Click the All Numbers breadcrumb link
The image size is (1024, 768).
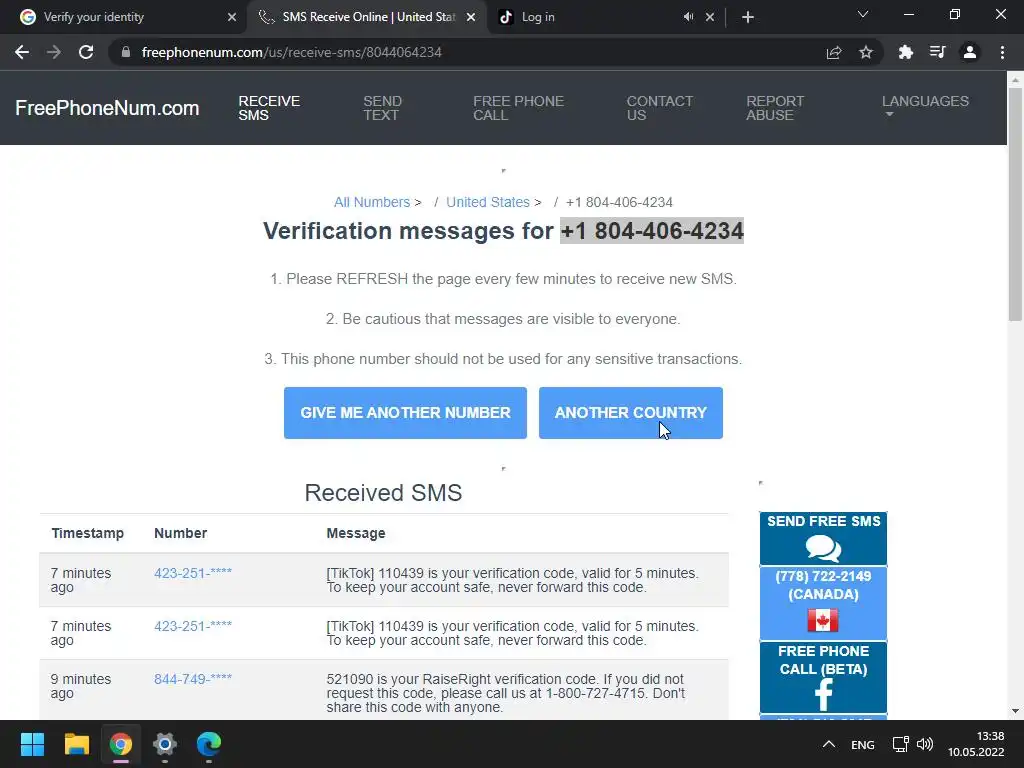coord(372,202)
